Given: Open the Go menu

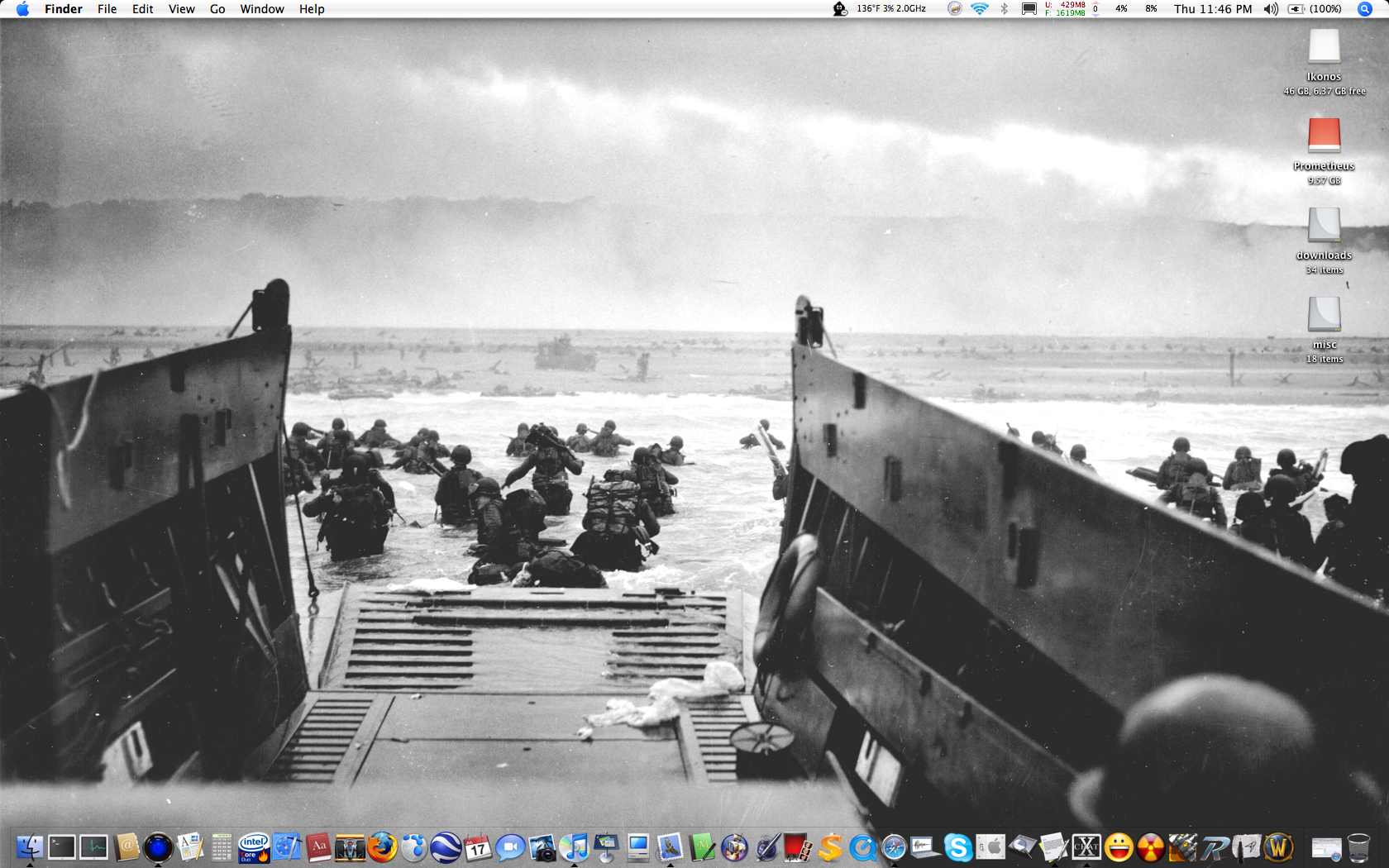Looking at the screenshot, I should pos(217,9).
